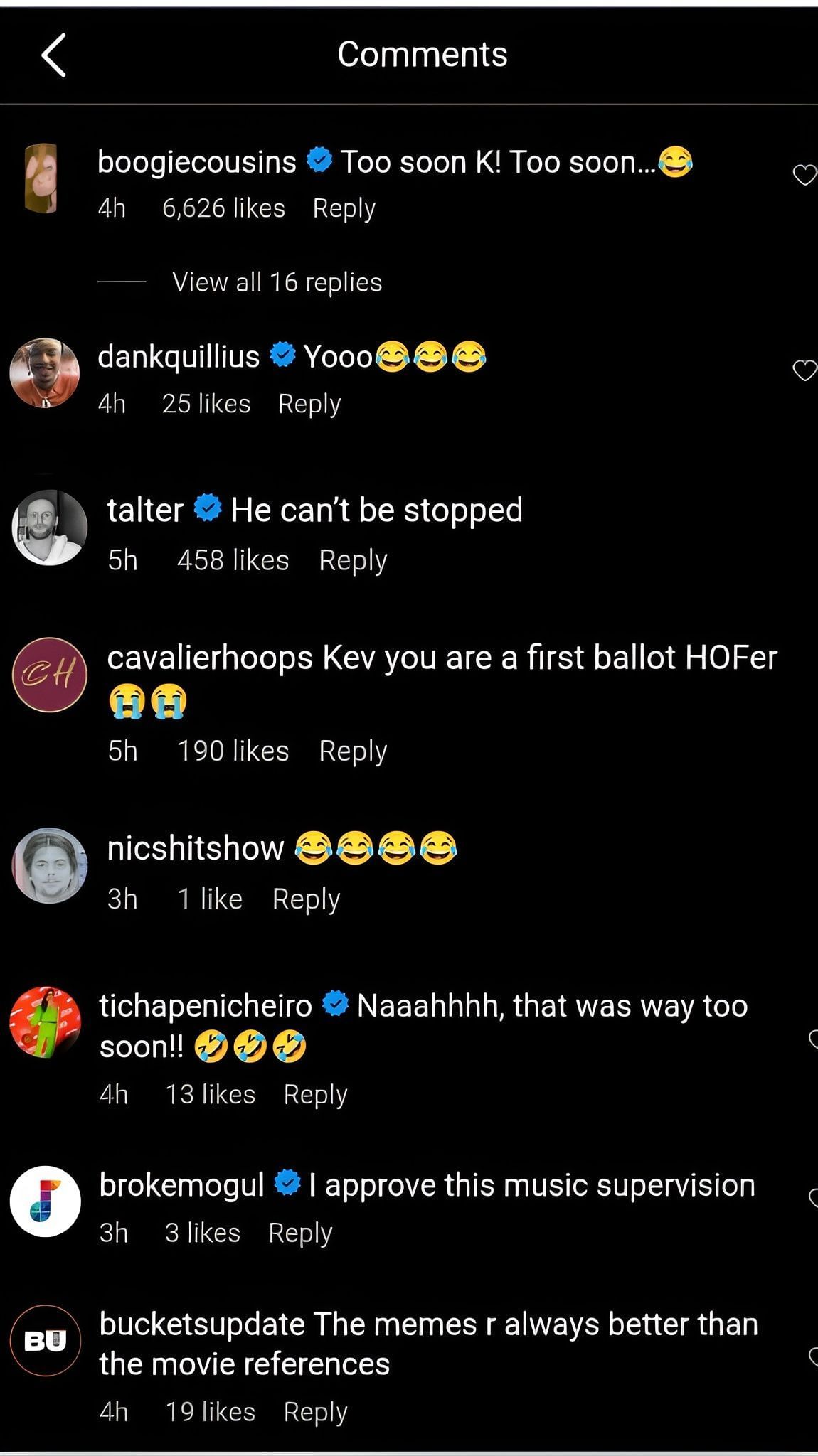Show the 6,626 likes list
The image size is (818, 1456).
point(223,208)
